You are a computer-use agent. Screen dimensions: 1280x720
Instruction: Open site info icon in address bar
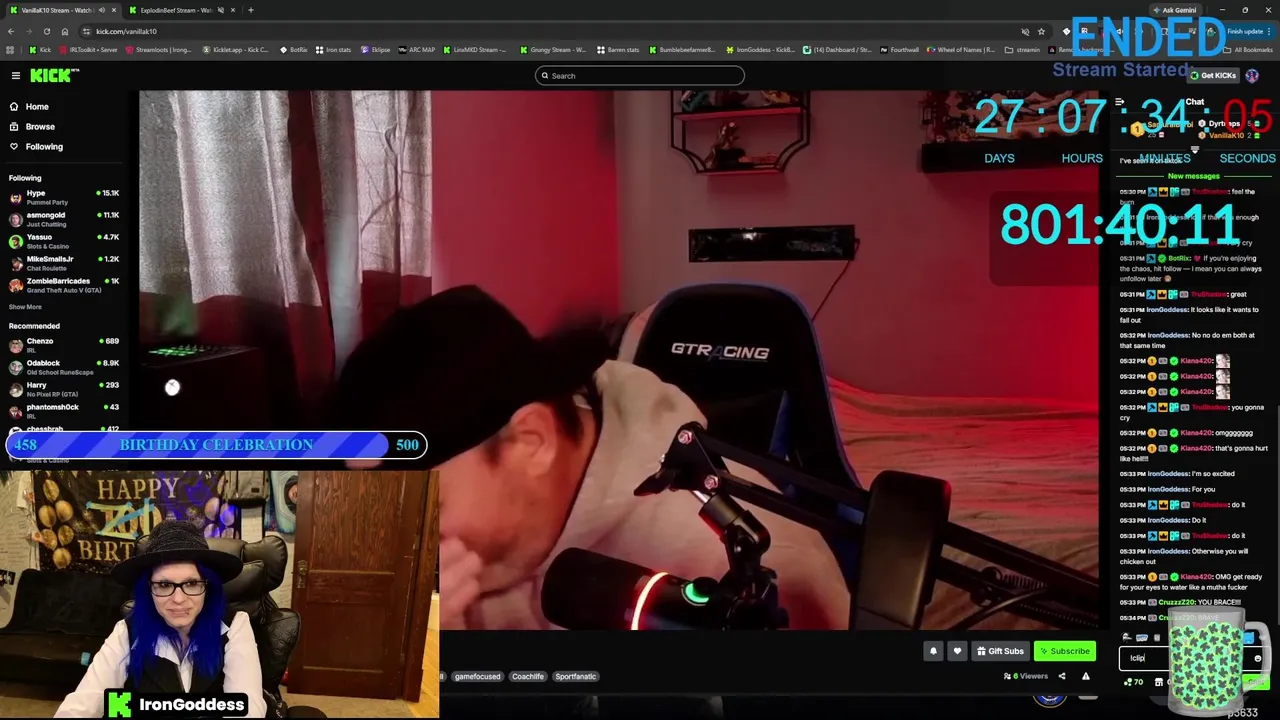[87, 31]
